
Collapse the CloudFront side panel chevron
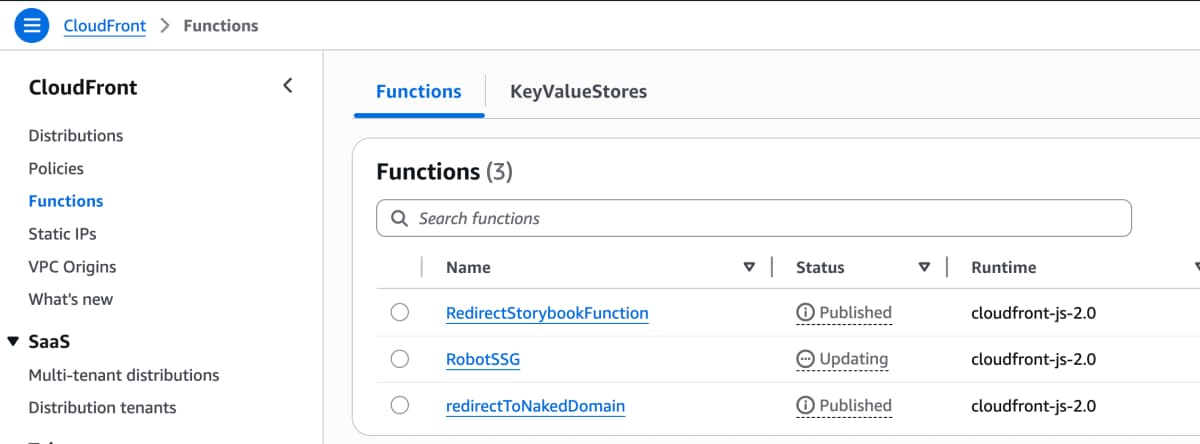tap(288, 86)
